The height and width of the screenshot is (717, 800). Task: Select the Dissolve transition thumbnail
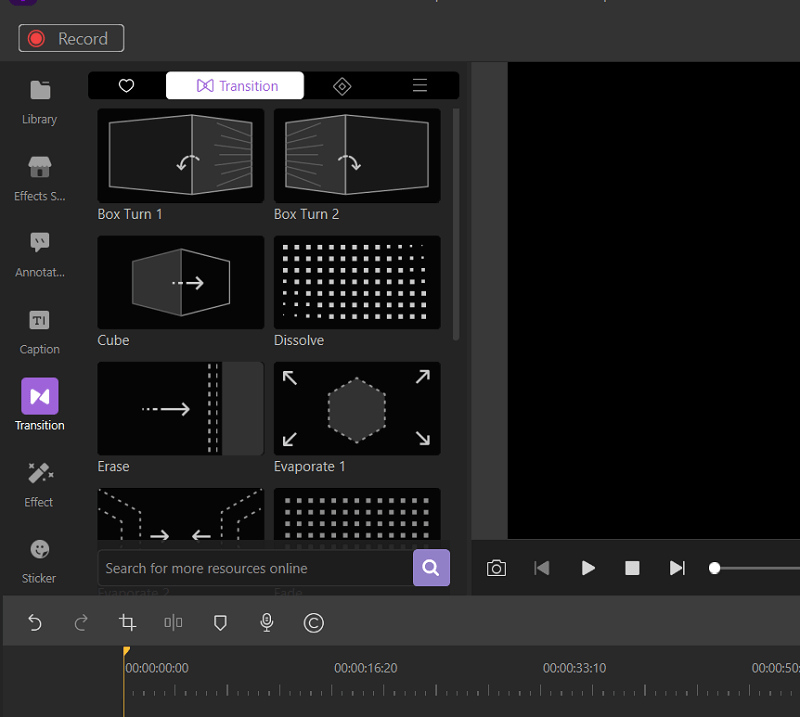click(357, 282)
